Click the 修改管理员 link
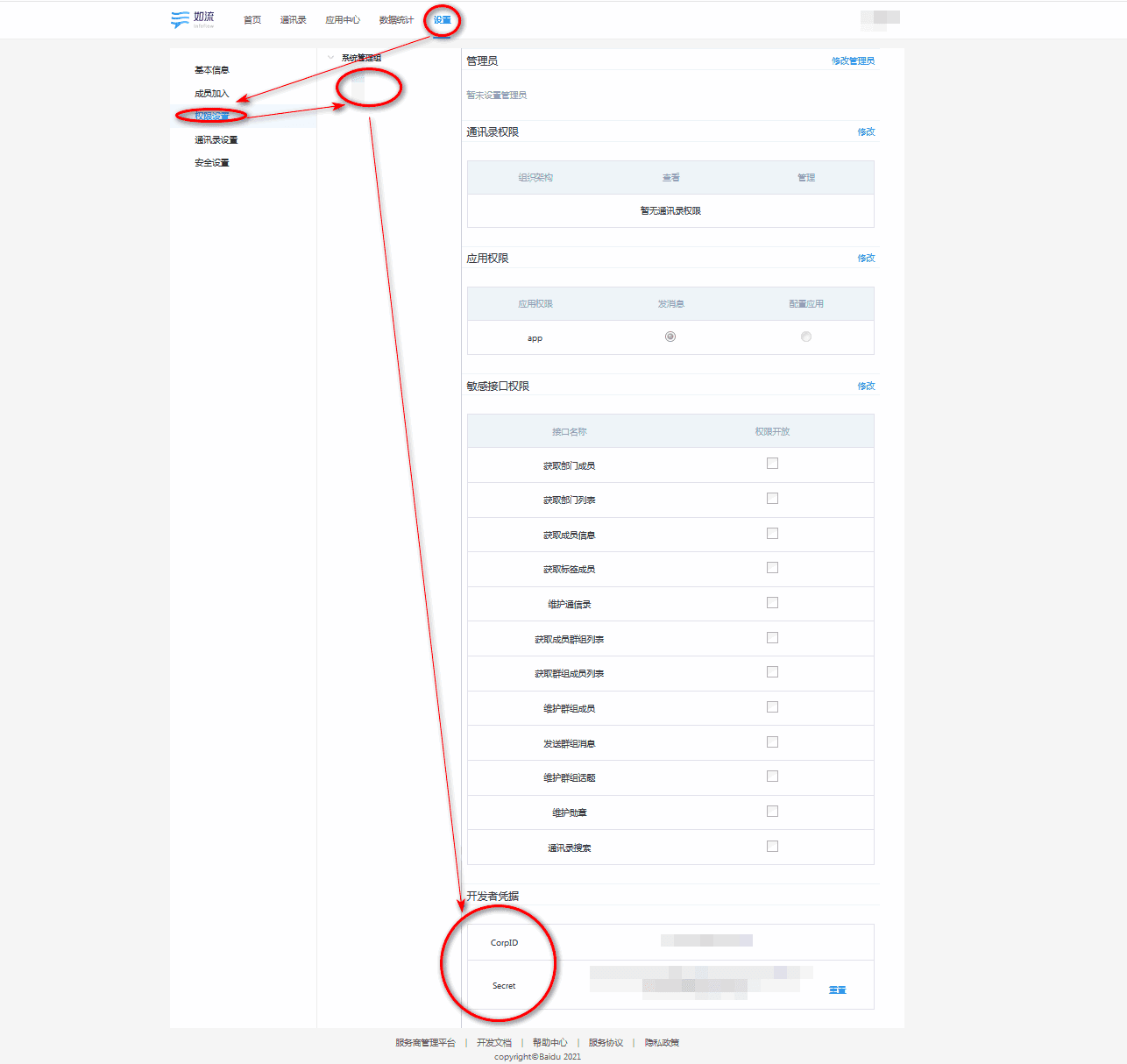 853,60
